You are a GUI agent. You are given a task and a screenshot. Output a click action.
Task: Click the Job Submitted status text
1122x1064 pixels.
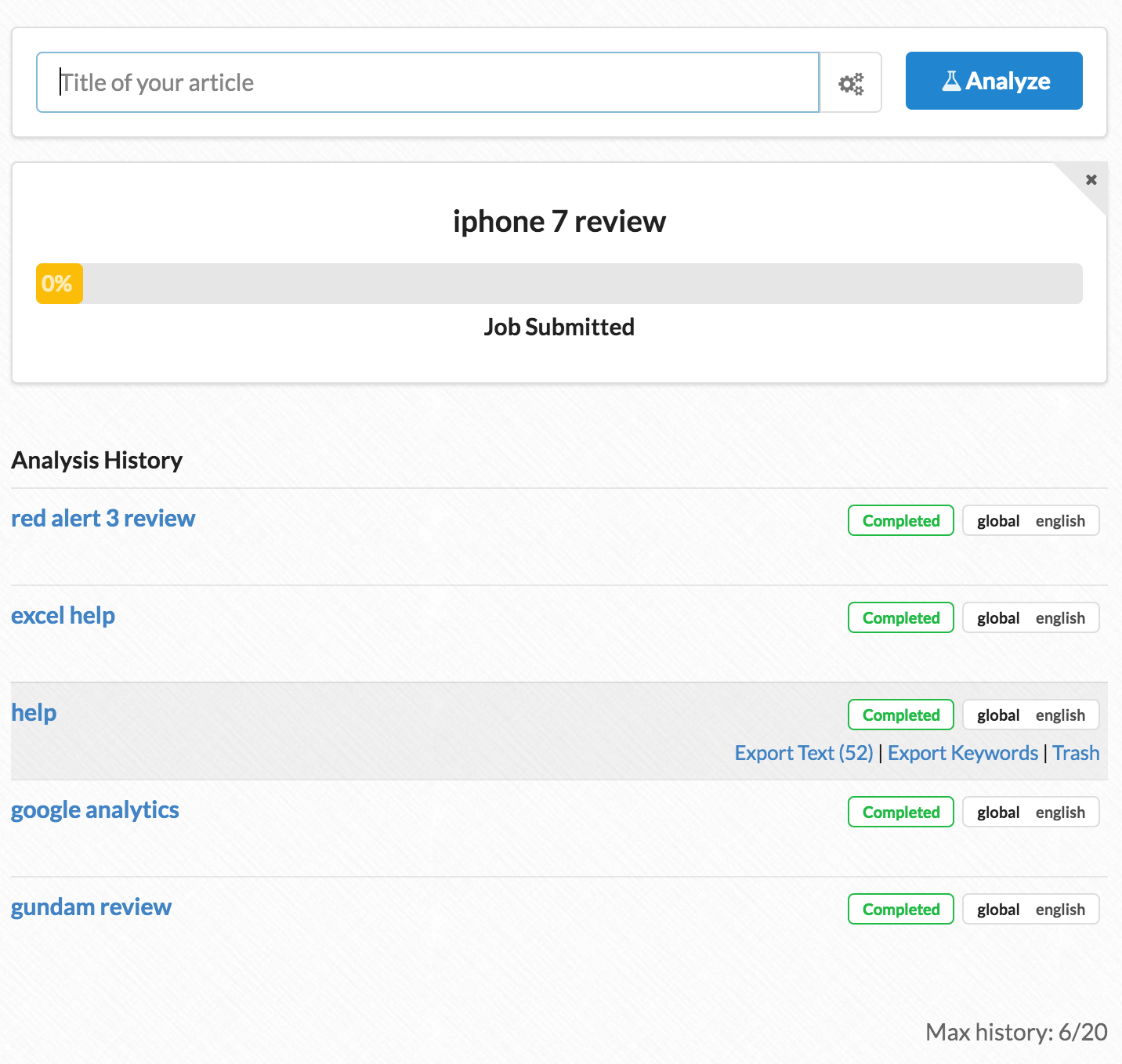[559, 327]
